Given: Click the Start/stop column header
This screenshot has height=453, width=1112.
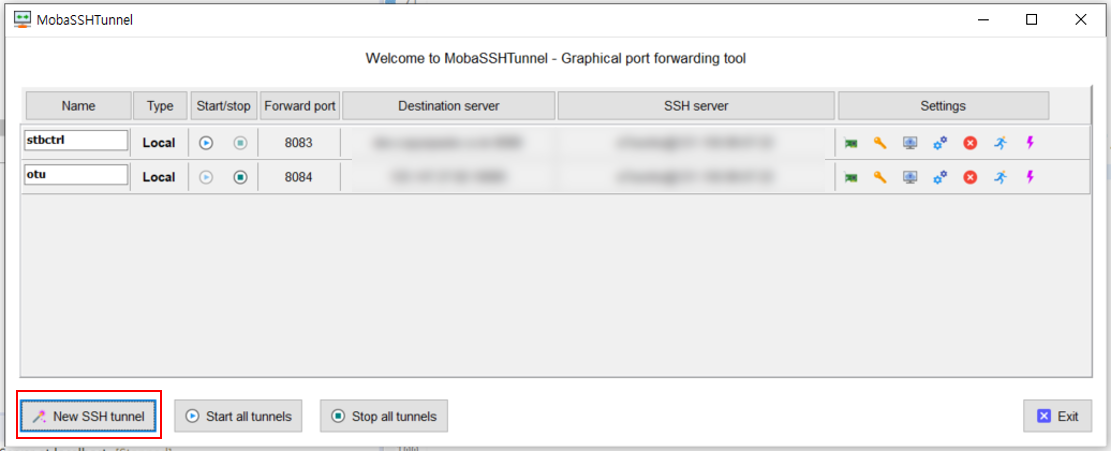Looking at the screenshot, I should (x=223, y=106).
